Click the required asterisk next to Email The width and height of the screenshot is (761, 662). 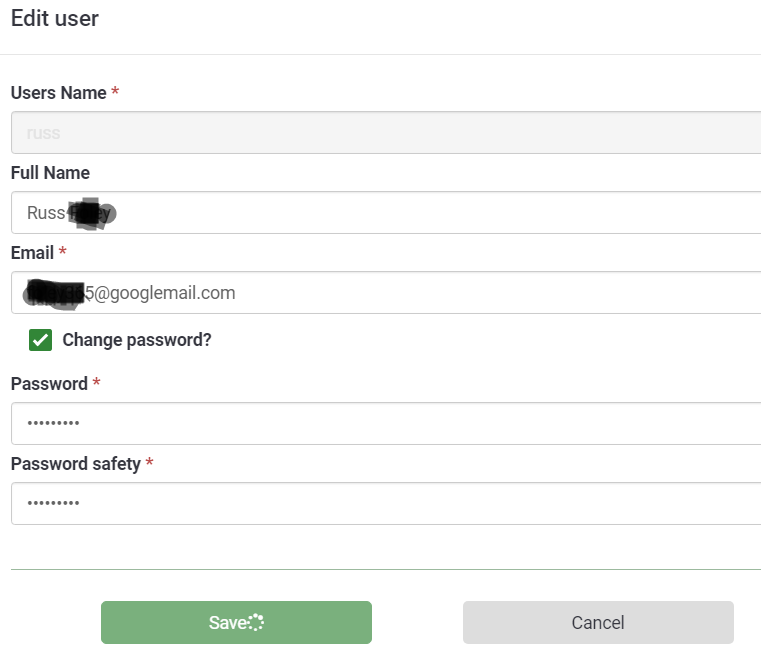click(x=63, y=253)
